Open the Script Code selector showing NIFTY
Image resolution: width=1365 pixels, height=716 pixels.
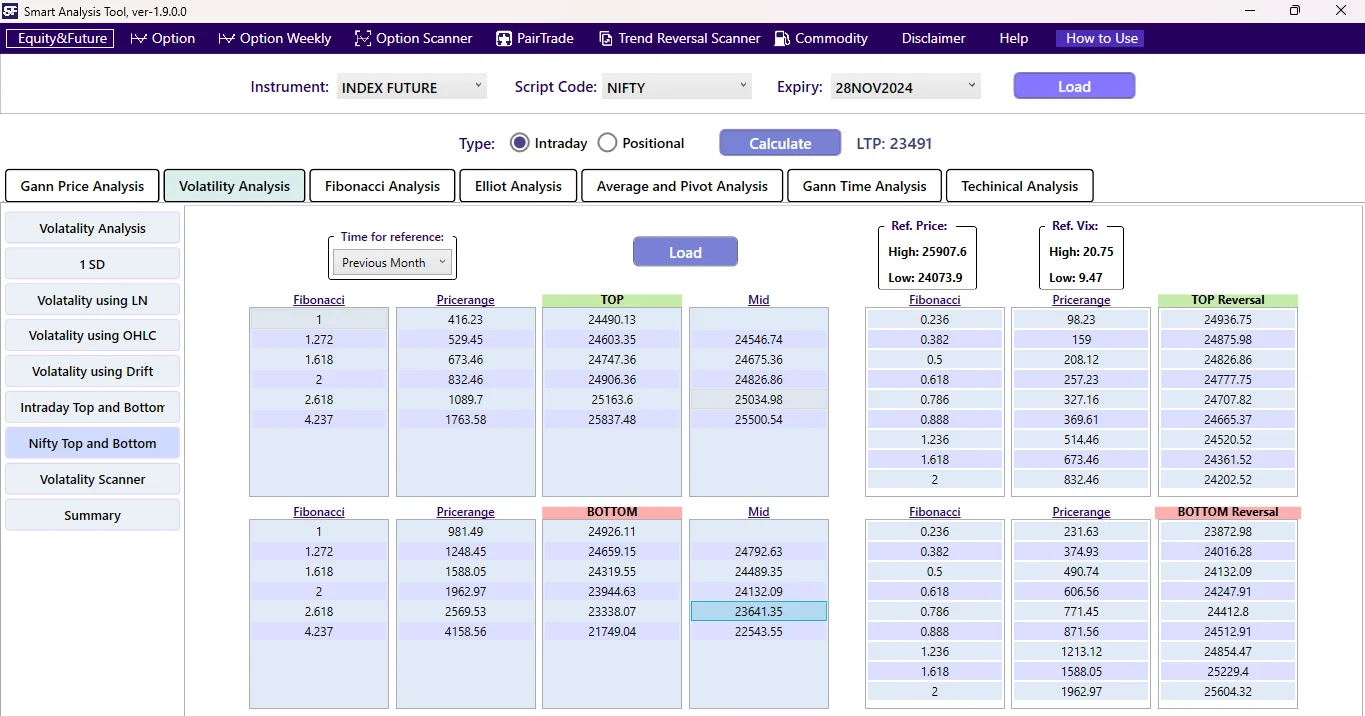pyautogui.click(x=676, y=86)
